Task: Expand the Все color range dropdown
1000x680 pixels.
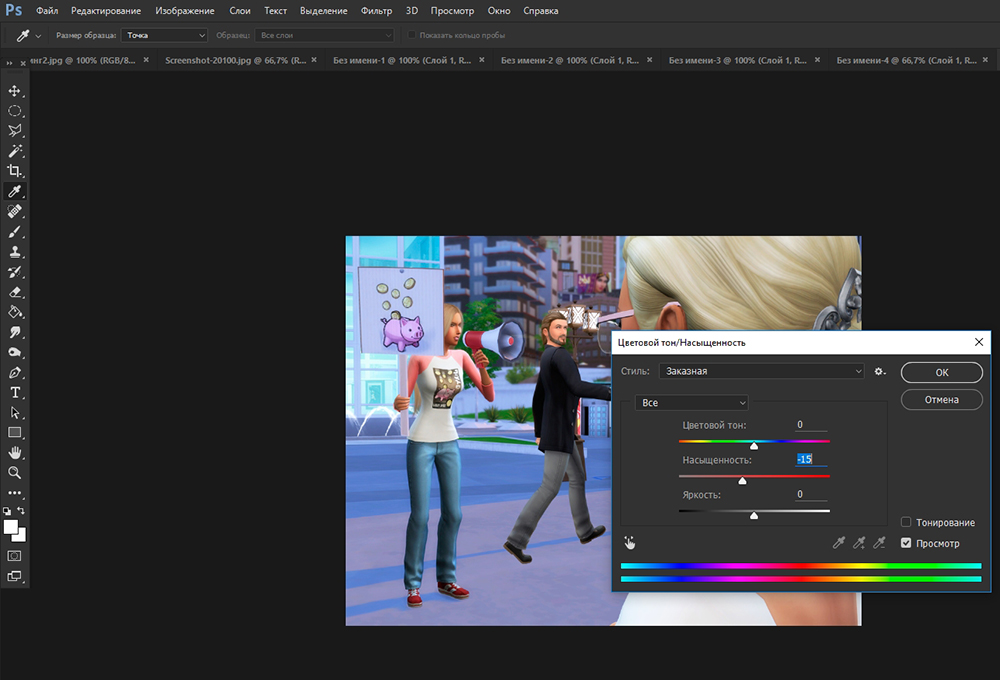Action: click(691, 403)
